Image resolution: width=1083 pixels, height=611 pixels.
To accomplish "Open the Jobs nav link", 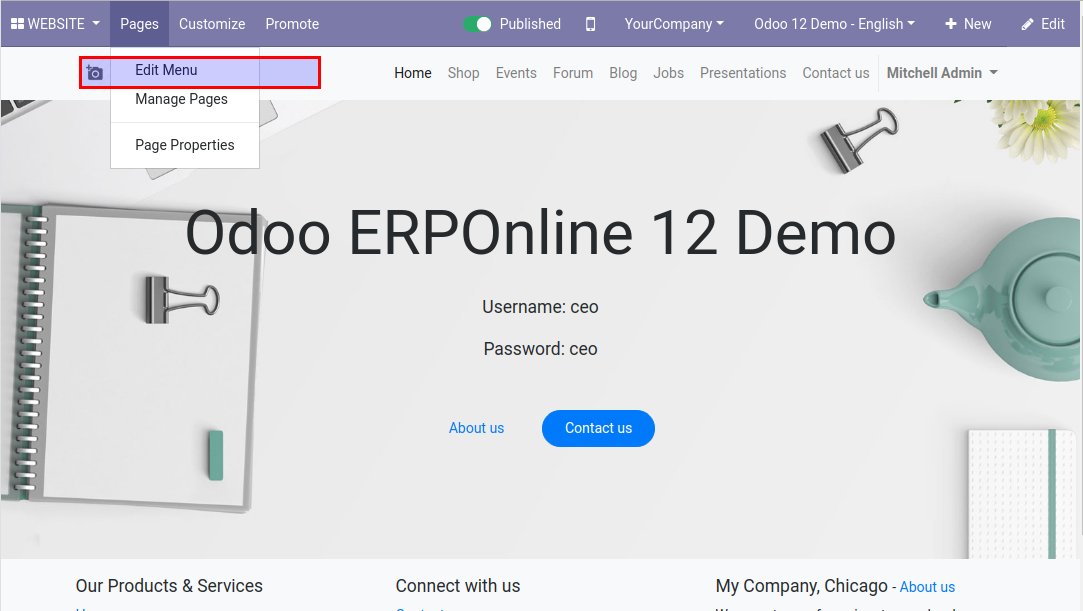I will pos(669,72).
